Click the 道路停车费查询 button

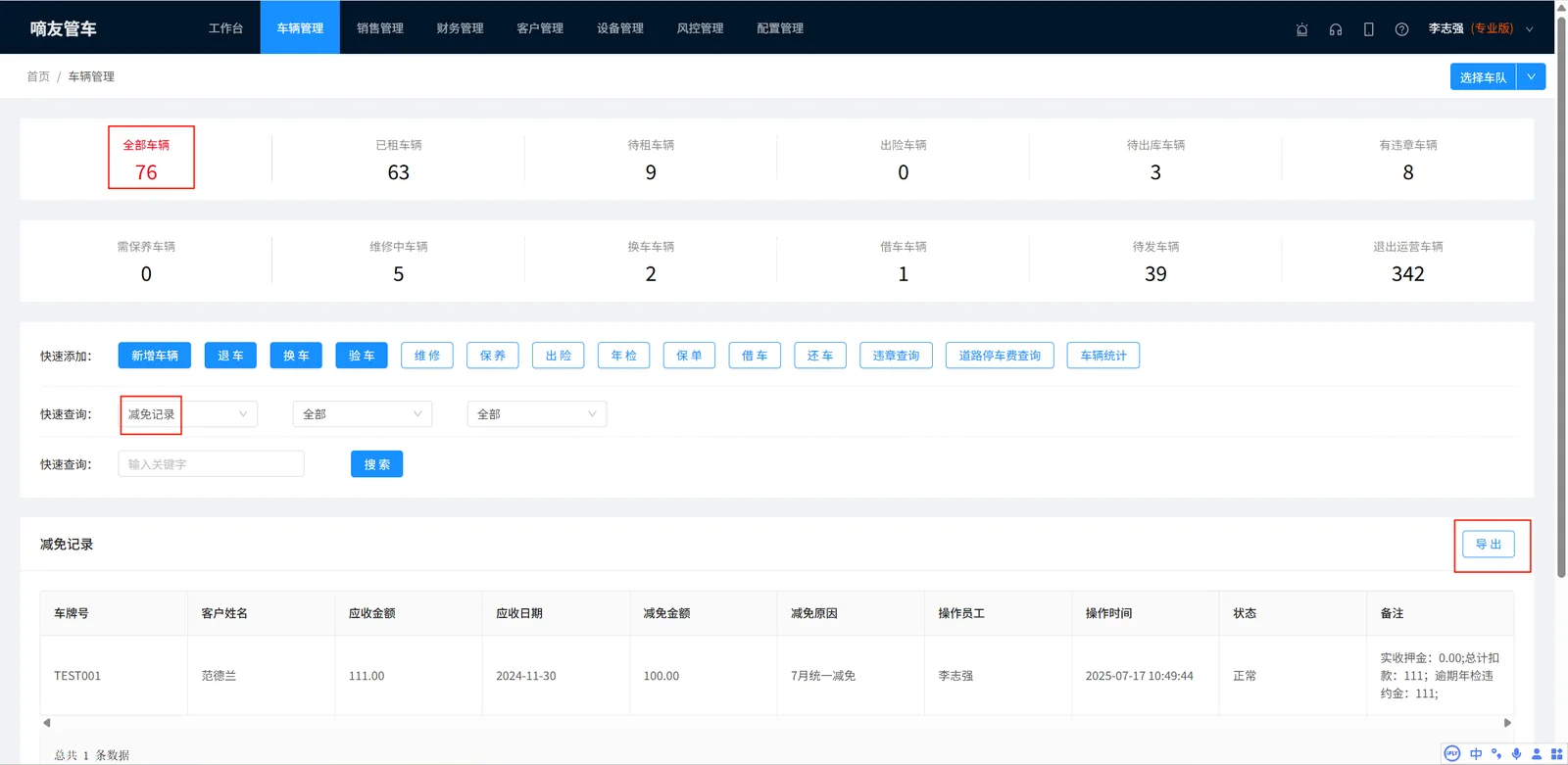pos(1000,356)
